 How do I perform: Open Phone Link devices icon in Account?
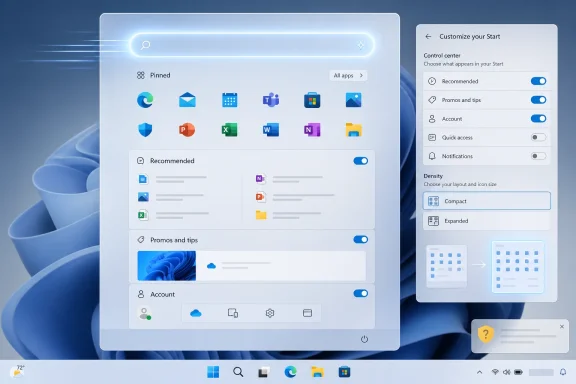coord(233,313)
